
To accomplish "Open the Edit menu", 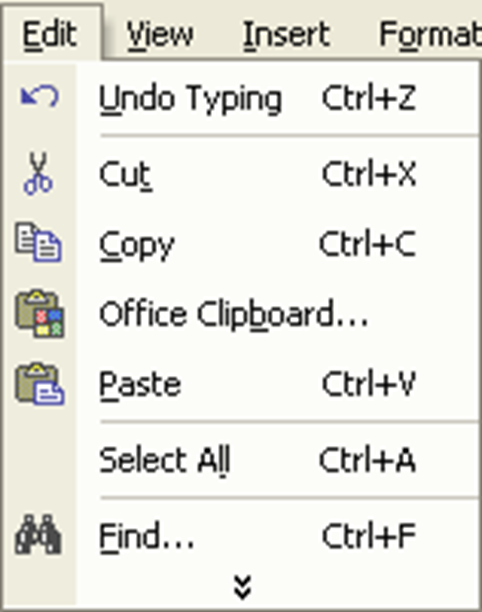I will 50,34.
